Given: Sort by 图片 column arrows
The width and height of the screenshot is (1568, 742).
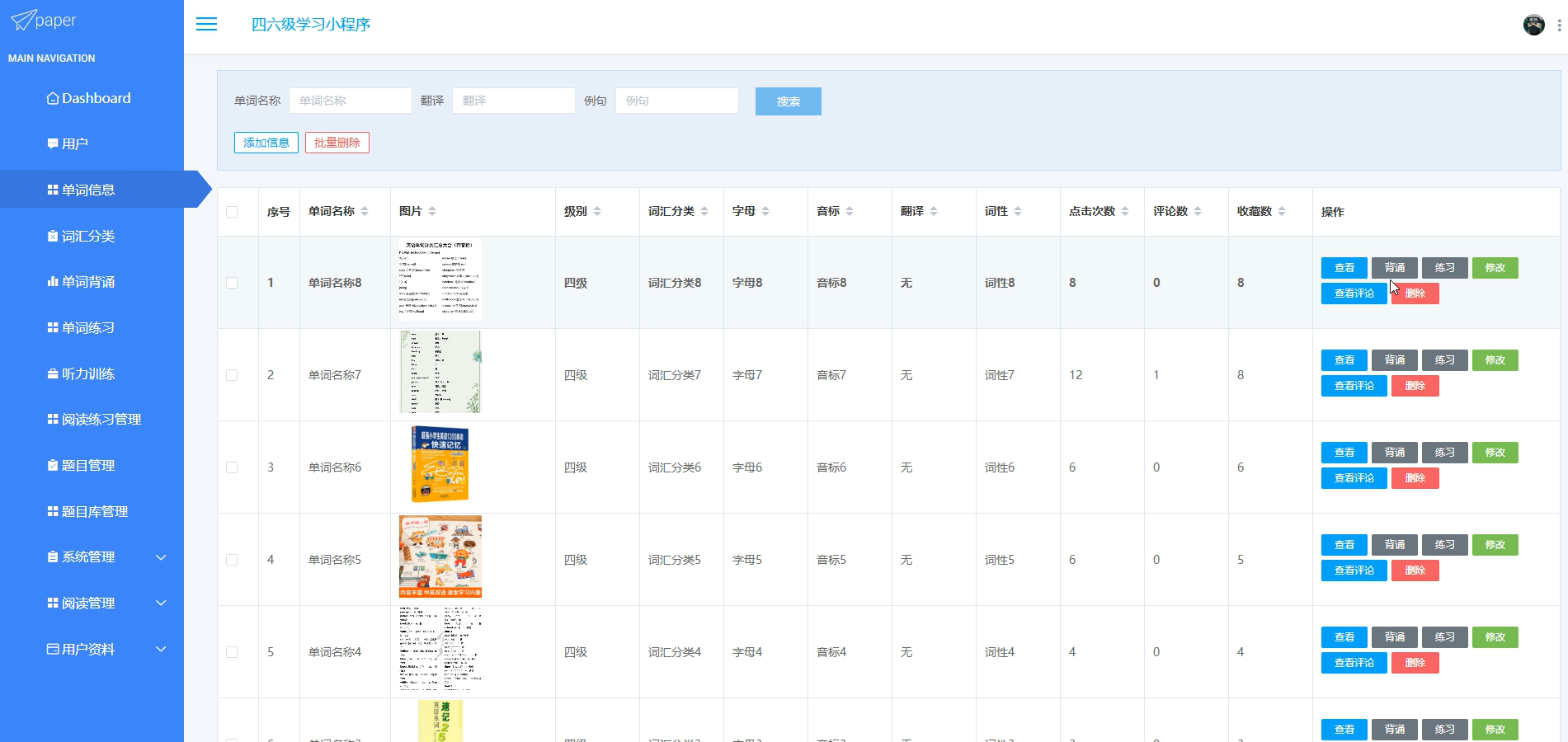Looking at the screenshot, I should pos(432,212).
